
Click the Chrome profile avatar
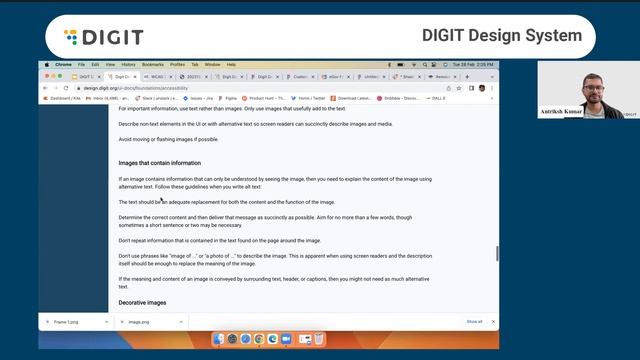pyautogui.click(x=482, y=88)
